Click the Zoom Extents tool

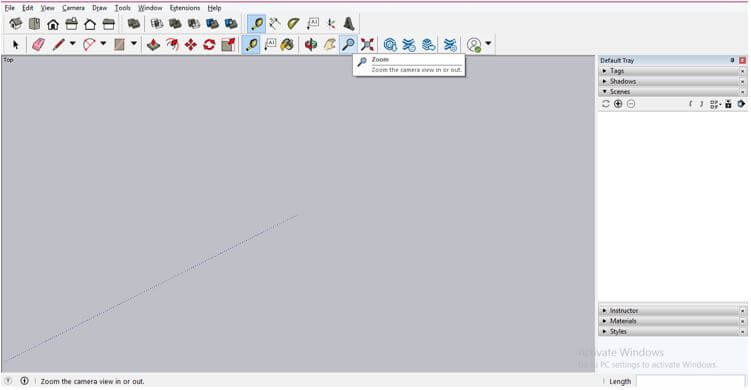tap(367, 45)
